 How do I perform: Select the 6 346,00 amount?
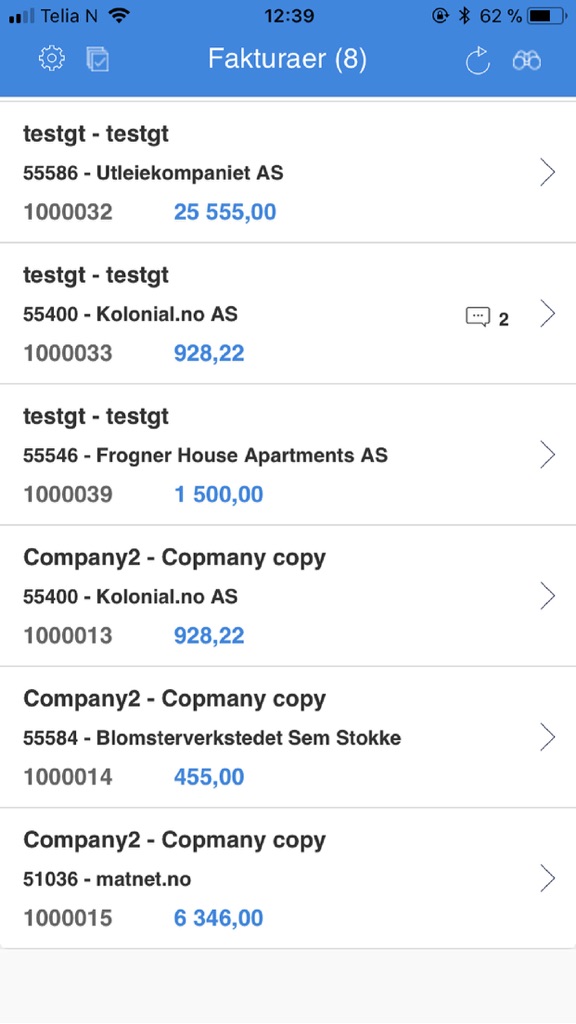[218, 918]
